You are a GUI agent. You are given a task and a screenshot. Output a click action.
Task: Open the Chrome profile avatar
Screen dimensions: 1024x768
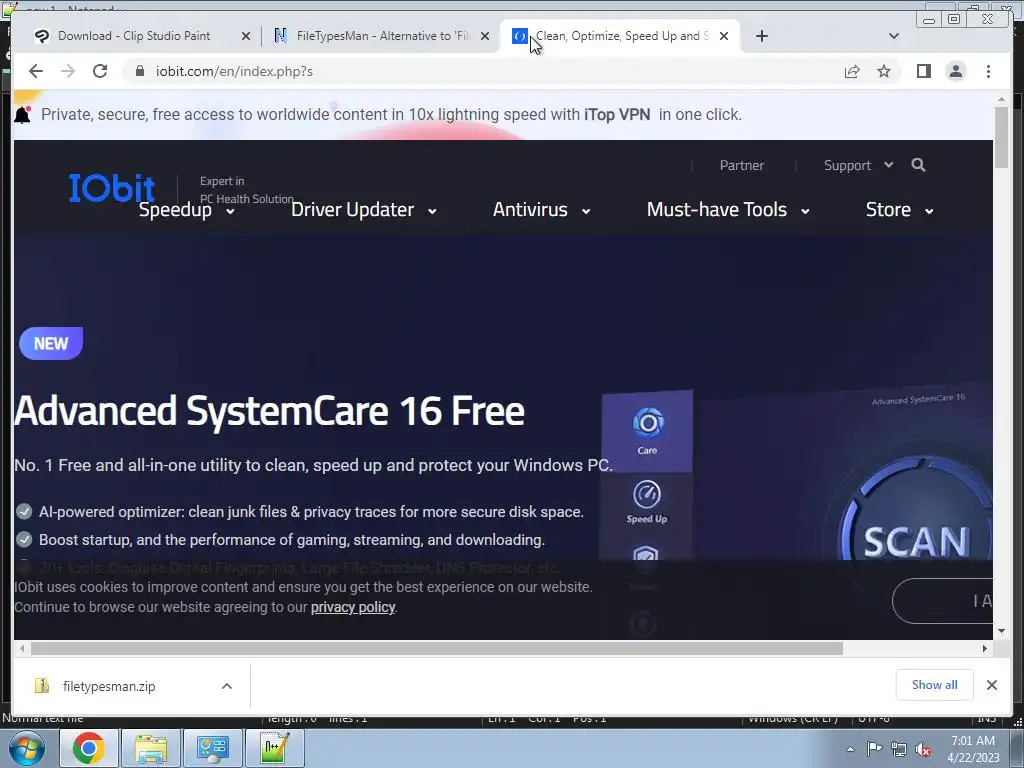955,71
